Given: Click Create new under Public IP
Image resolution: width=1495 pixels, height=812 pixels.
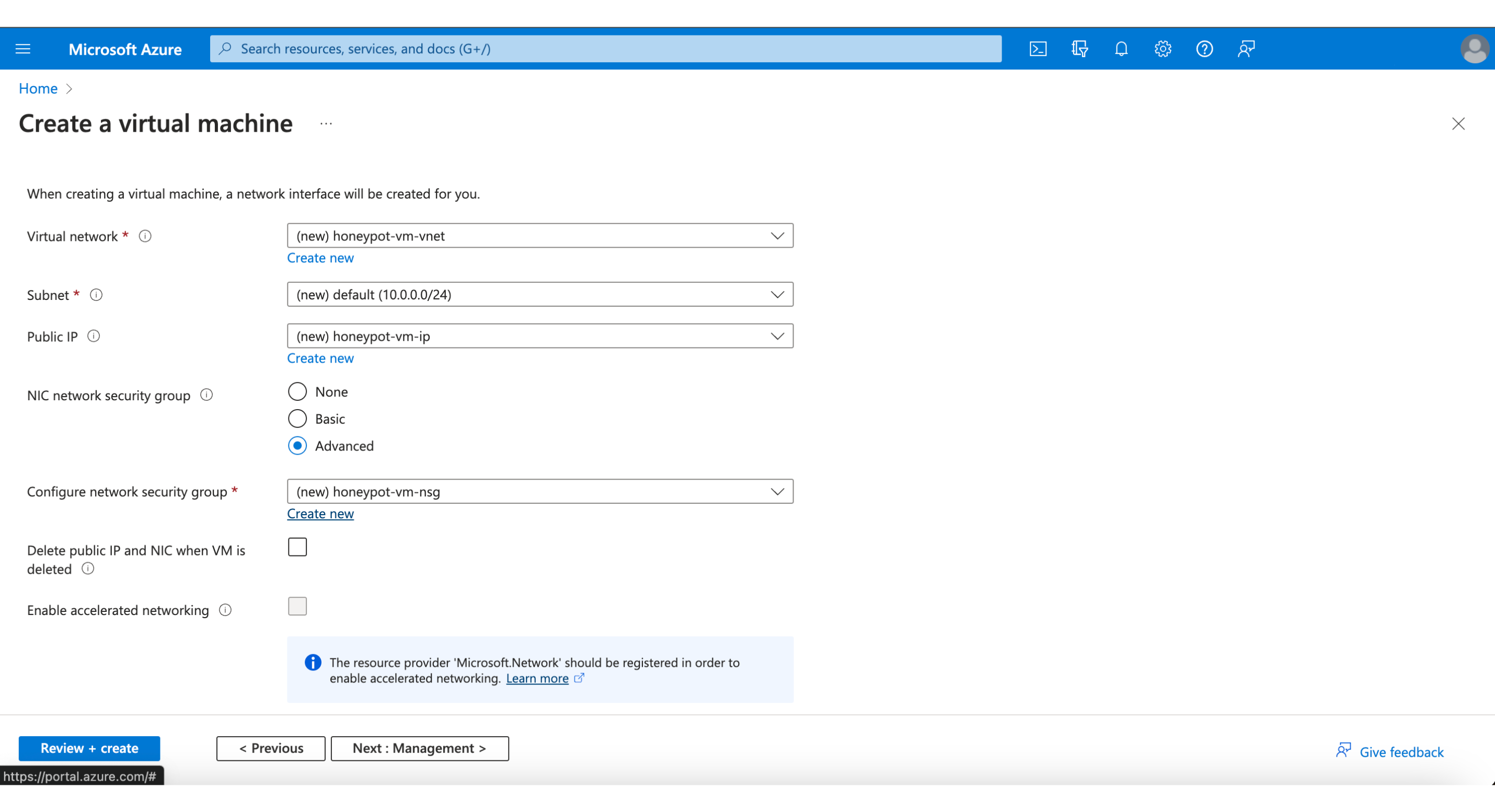Looking at the screenshot, I should point(320,358).
